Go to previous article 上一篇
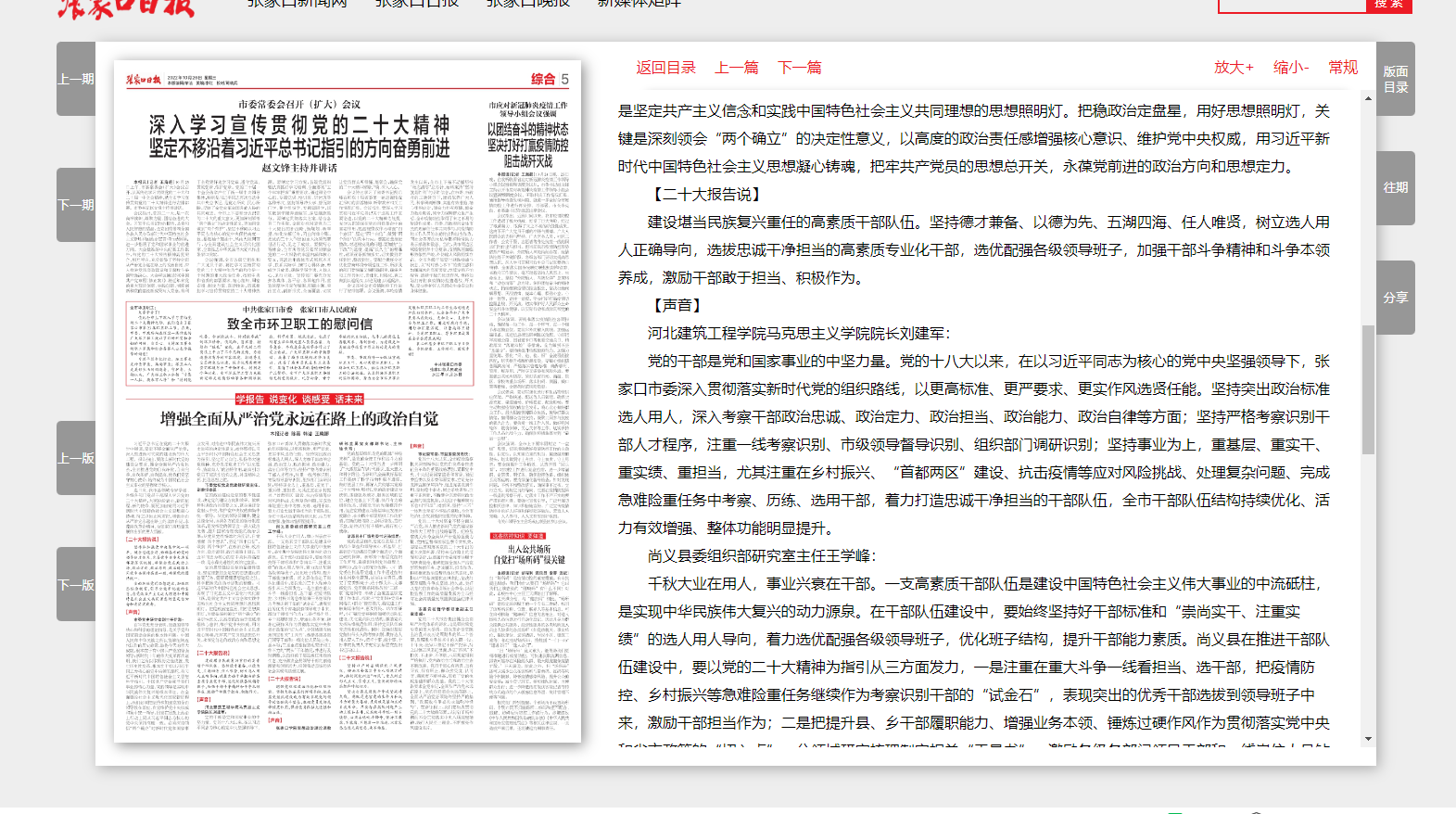The width and height of the screenshot is (1456, 814). pyautogui.click(x=737, y=68)
